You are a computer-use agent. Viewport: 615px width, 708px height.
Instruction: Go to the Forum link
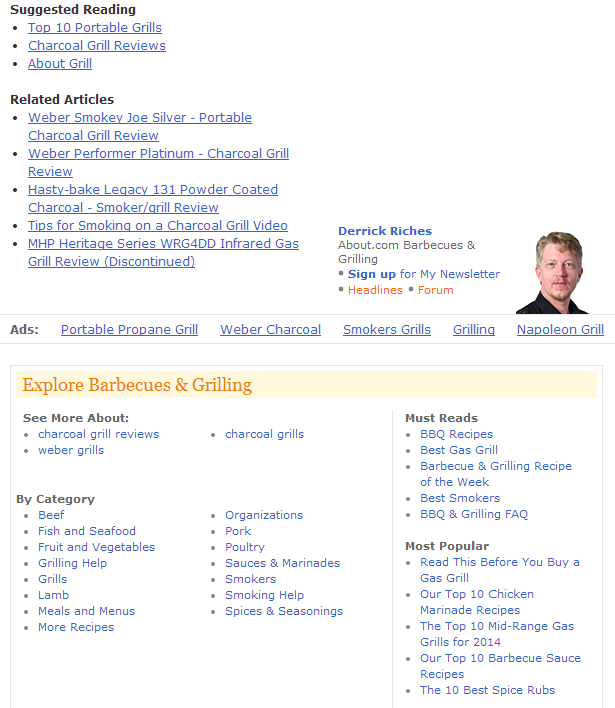click(435, 290)
